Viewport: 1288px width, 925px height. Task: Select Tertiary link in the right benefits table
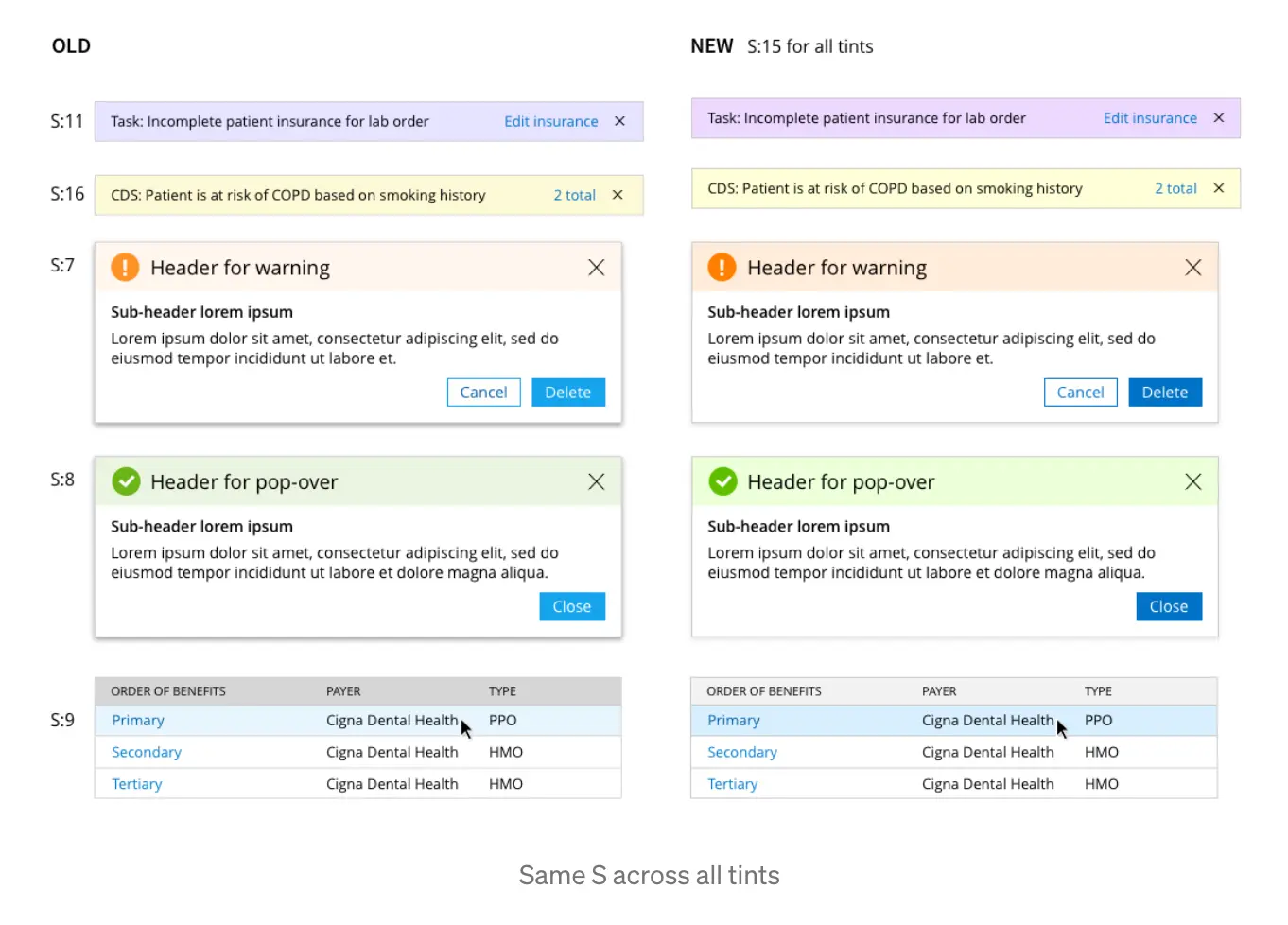pos(732,784)
